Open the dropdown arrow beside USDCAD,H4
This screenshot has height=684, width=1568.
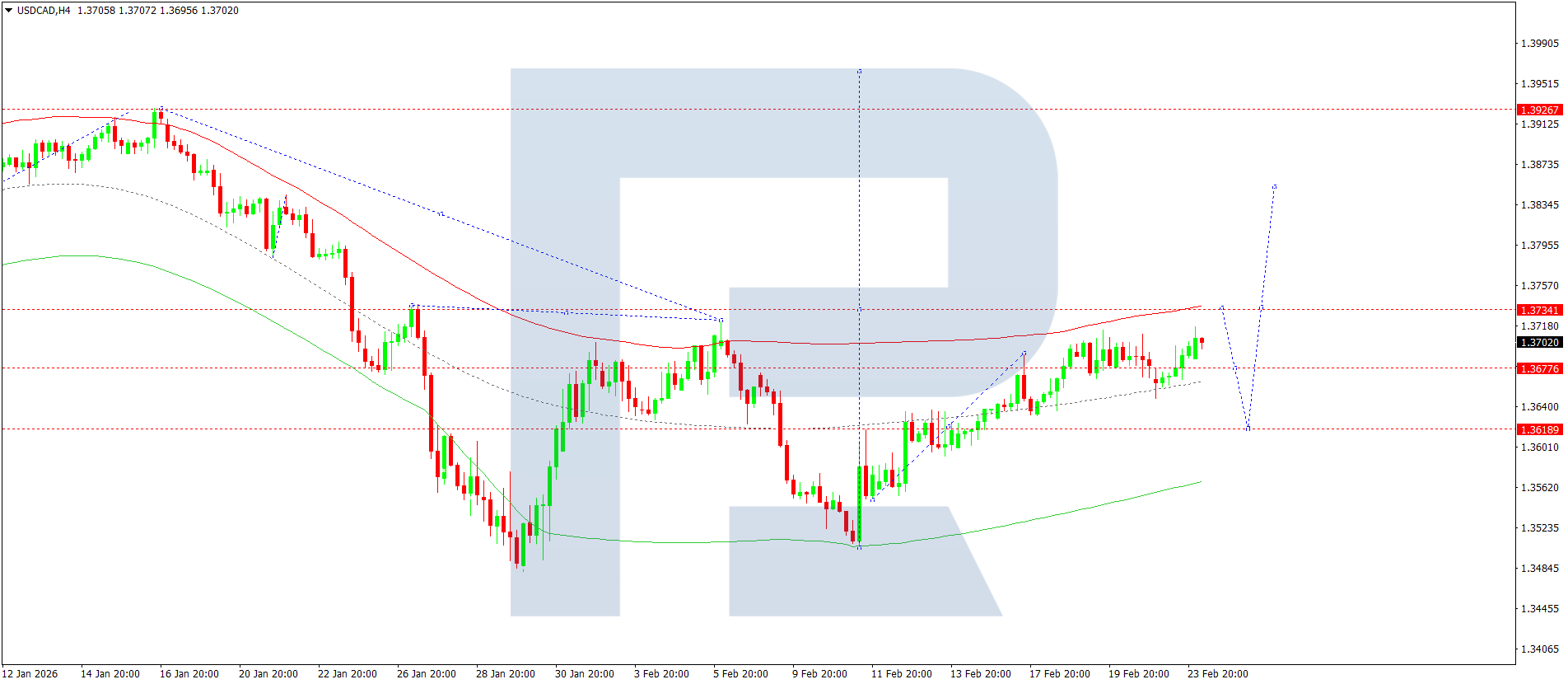pos(9,11)
